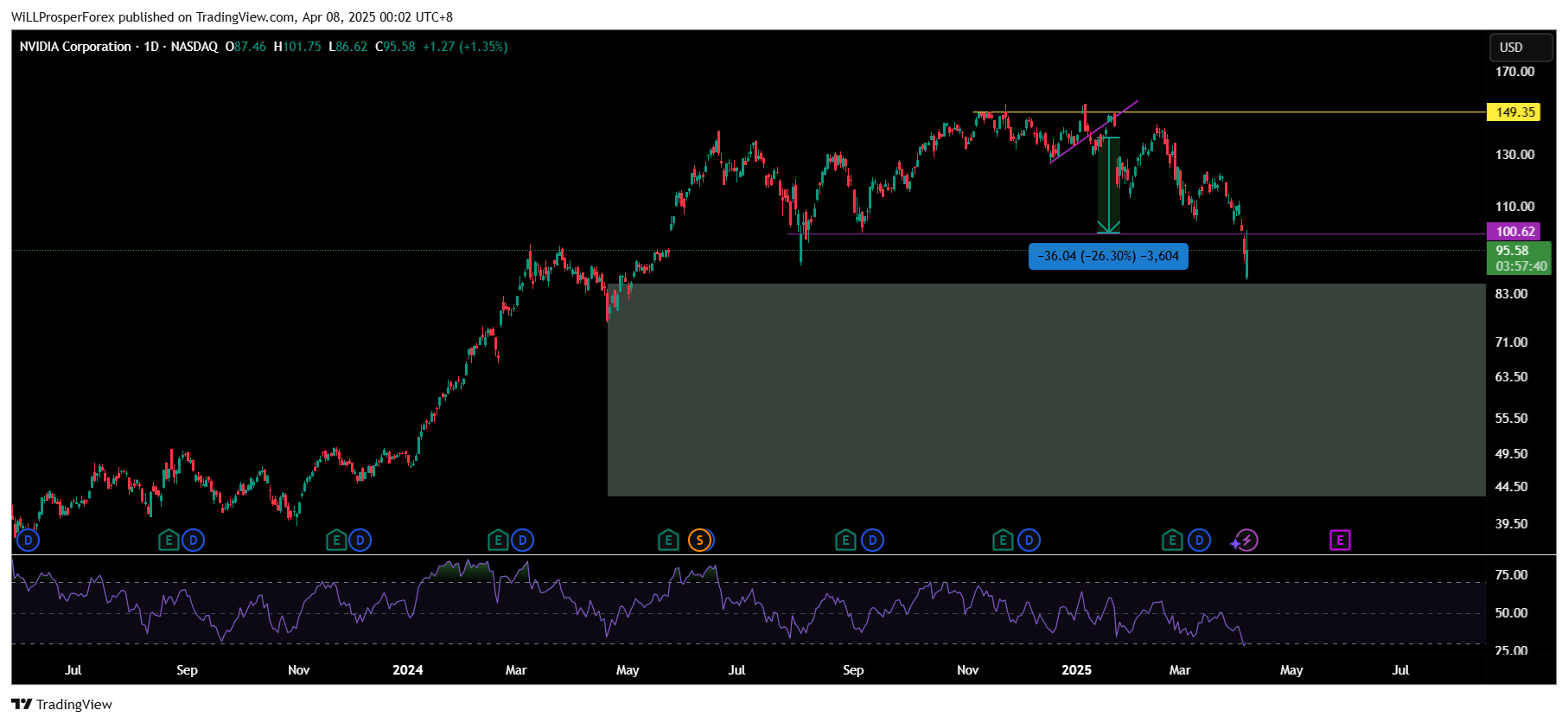Open the May 2024 earnings marker
The width and height of the screenshot is (1568, 723).
(x=668, y=541)
